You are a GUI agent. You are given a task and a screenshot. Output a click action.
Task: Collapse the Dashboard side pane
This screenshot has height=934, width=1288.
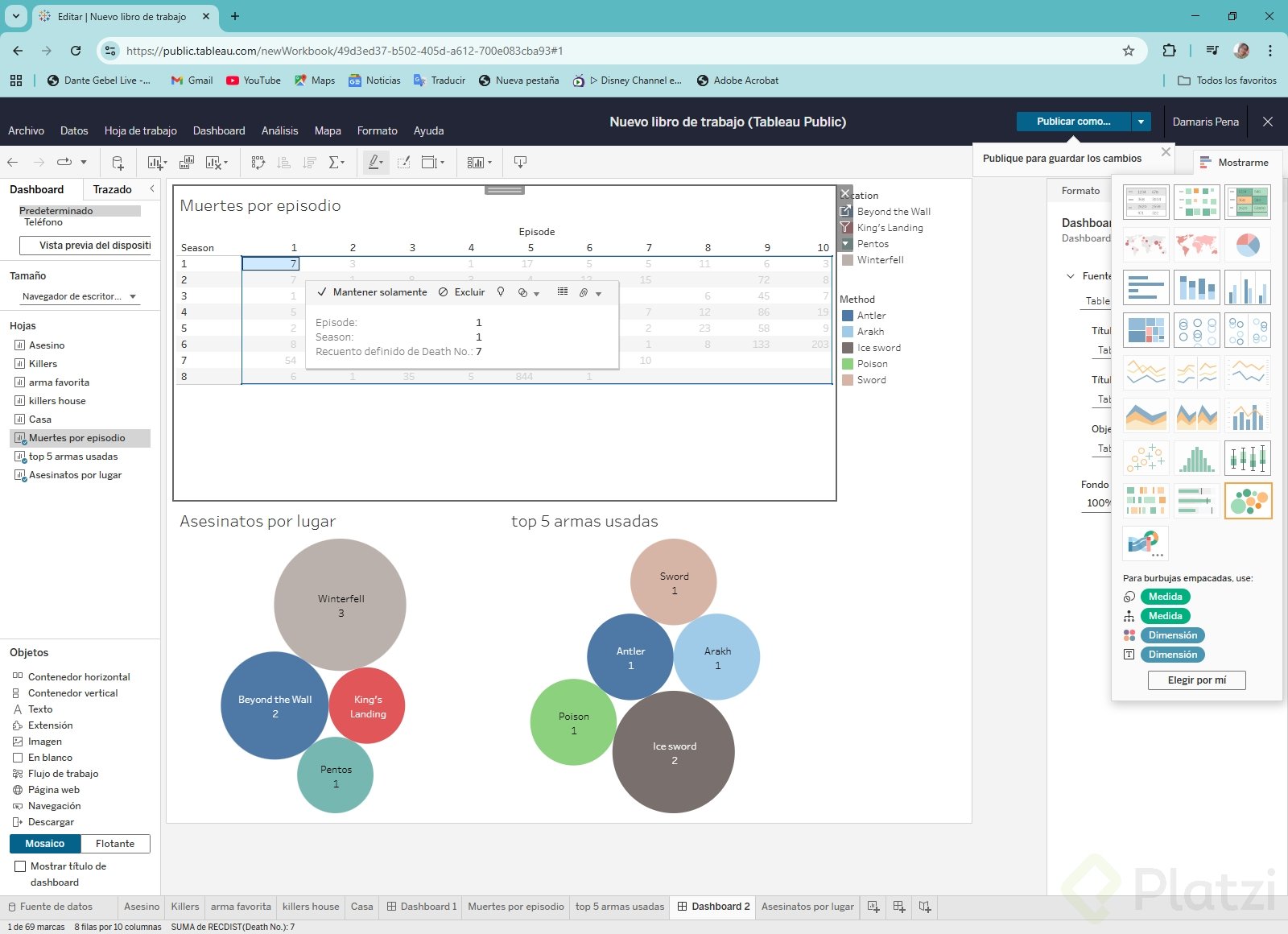coord(152,188)
